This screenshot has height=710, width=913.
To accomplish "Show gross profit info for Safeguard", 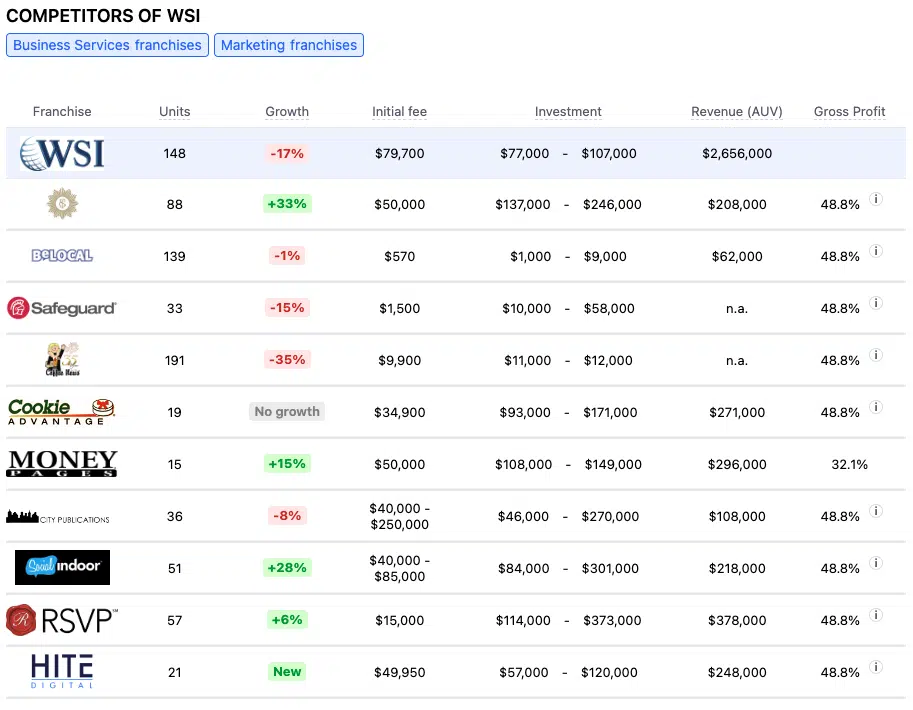I will click(x=876, y=303).
